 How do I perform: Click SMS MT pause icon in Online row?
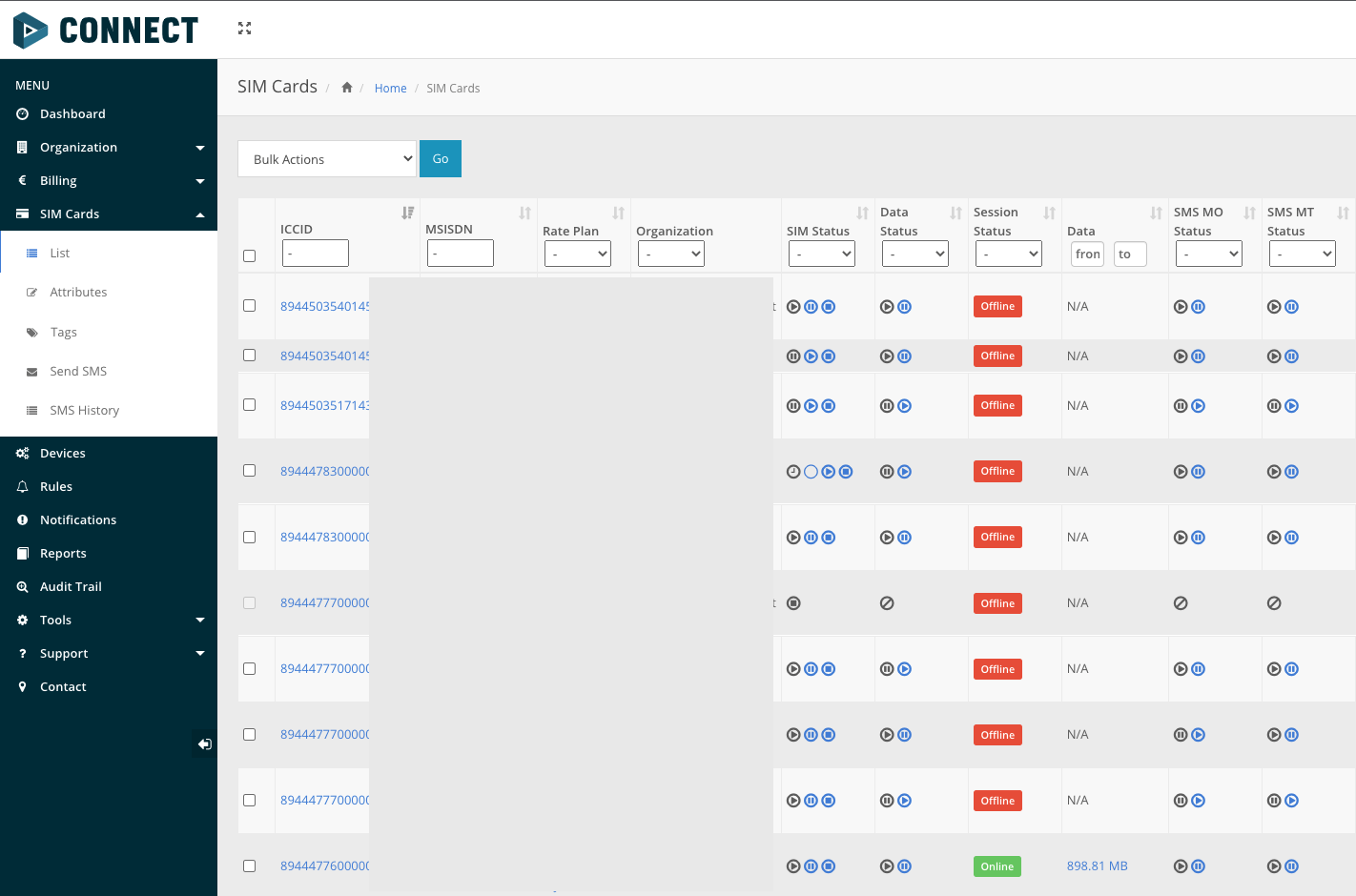click(1292, 866)
